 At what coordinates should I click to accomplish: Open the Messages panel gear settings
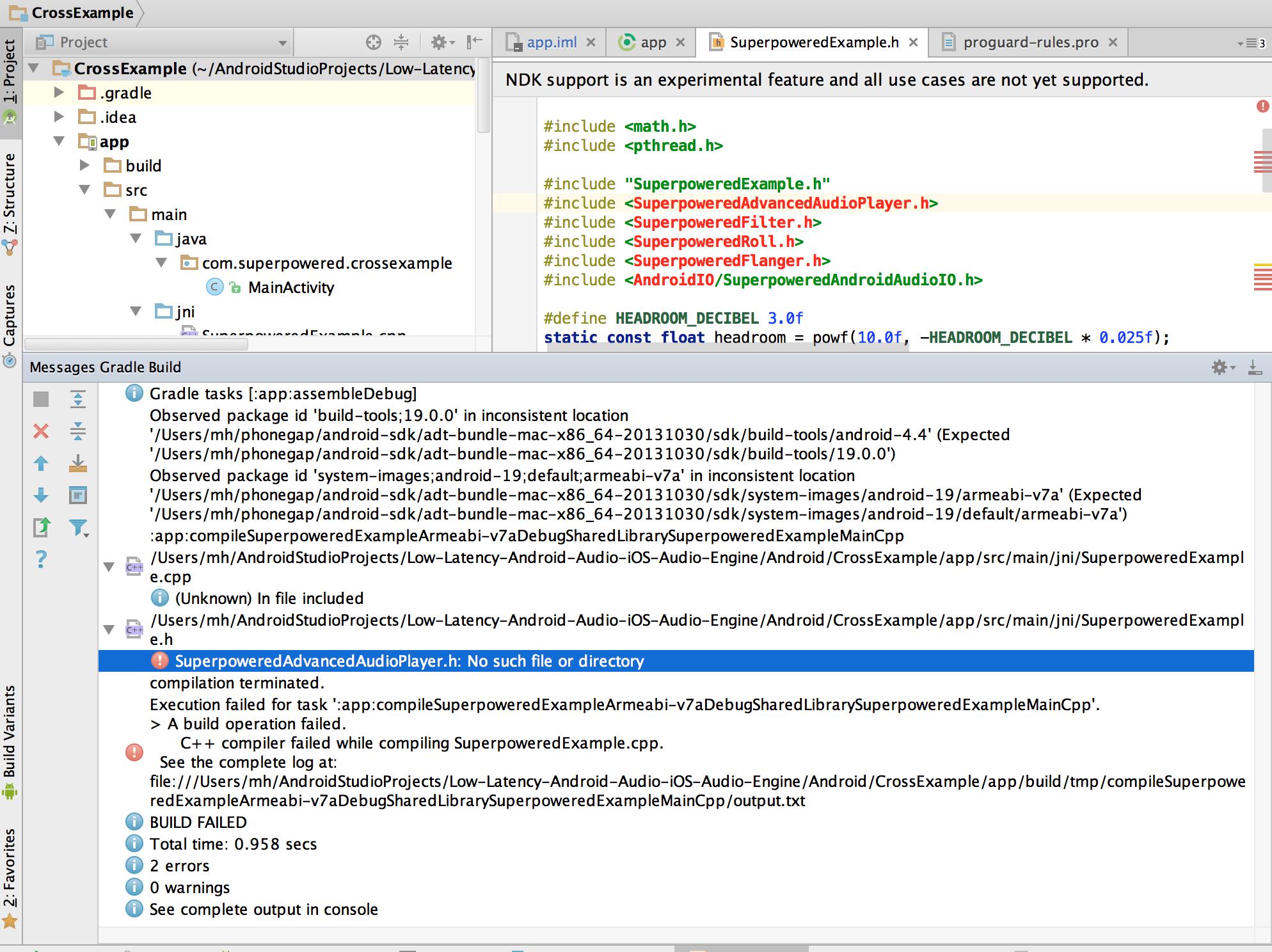point(1223,367)
